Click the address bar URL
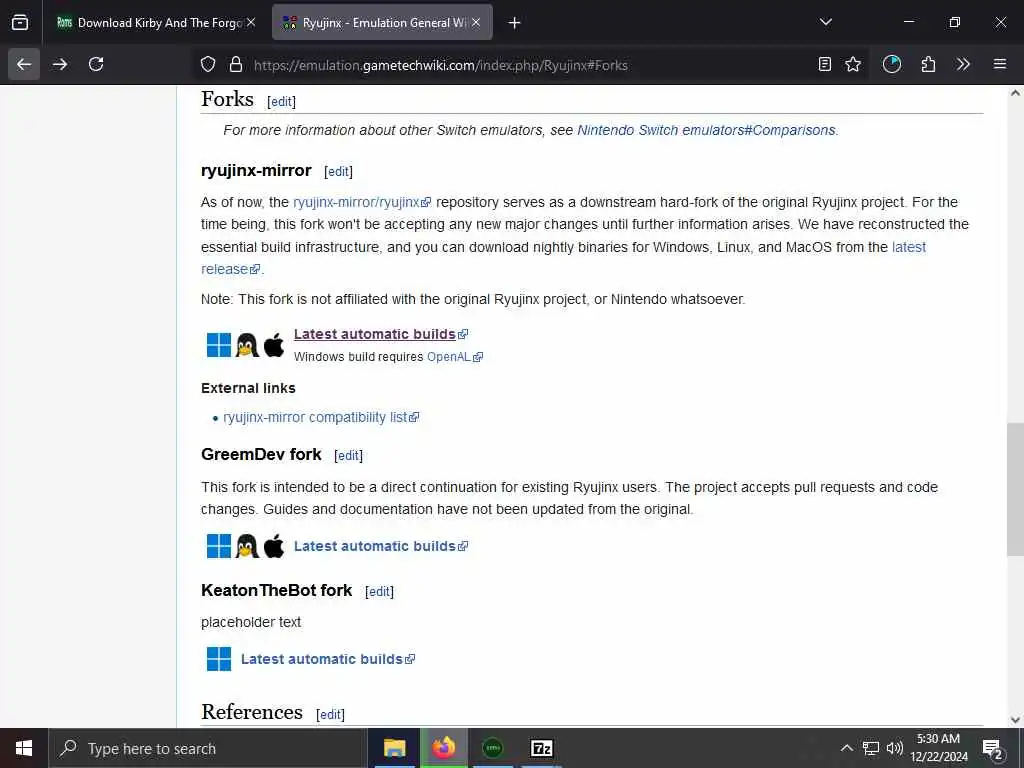Viewport: 1024px width, 768px height. 441,65
